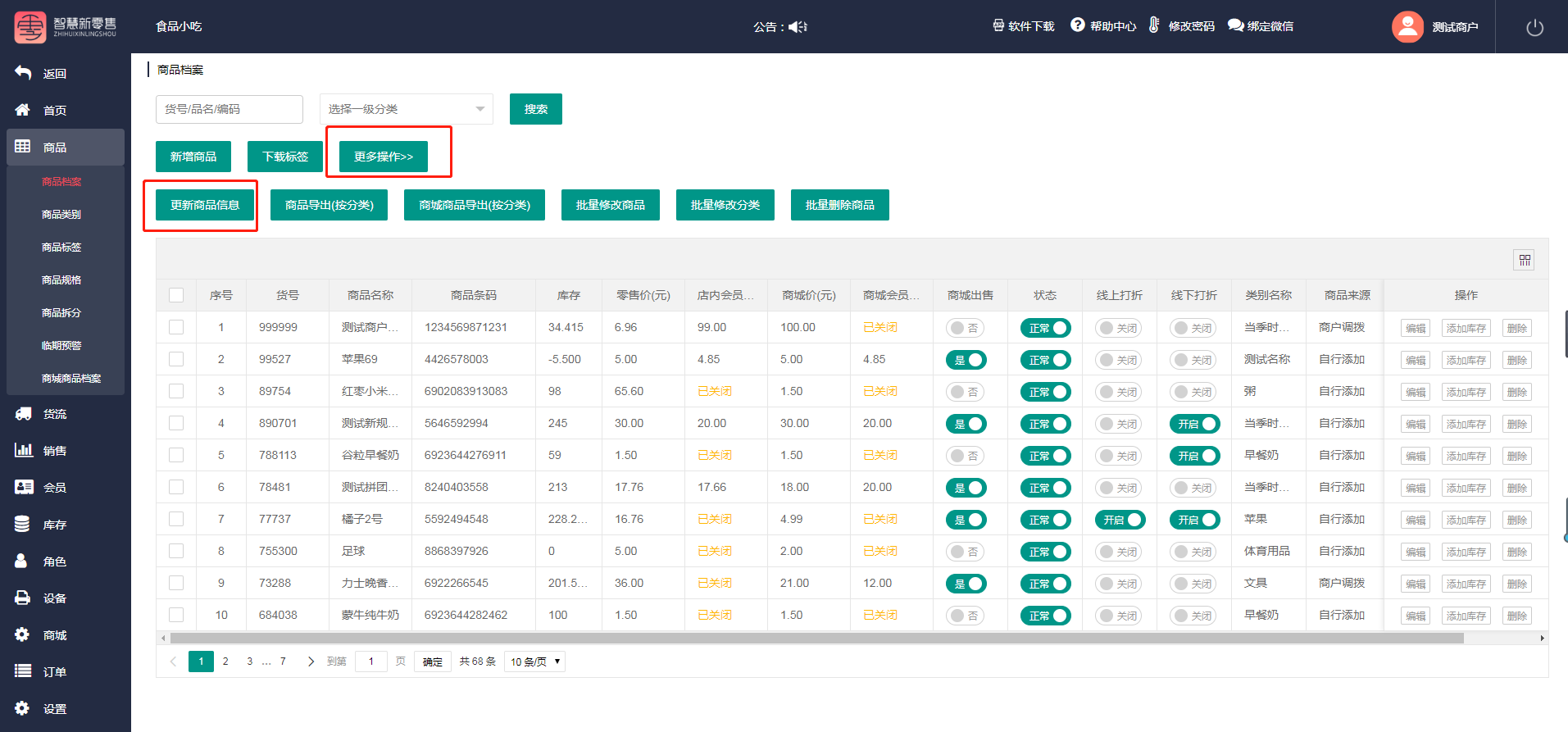Image resolution: width=1568 pixels, height=732 pixels.
Task: Click the 批量修改商品 button
Action: [611, 205]
